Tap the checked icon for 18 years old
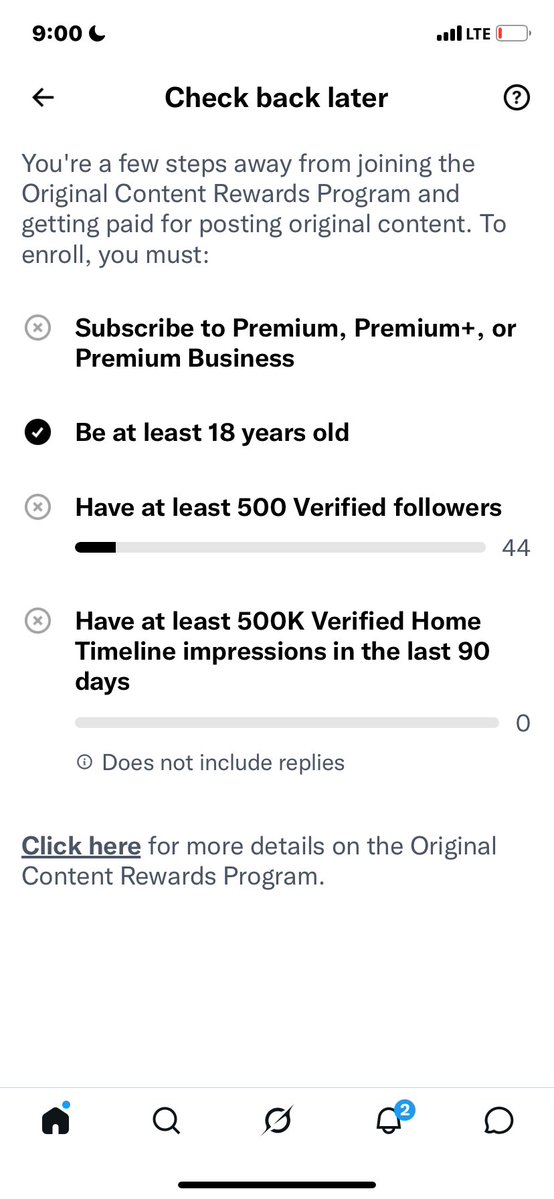 click(x=37, y=433)
